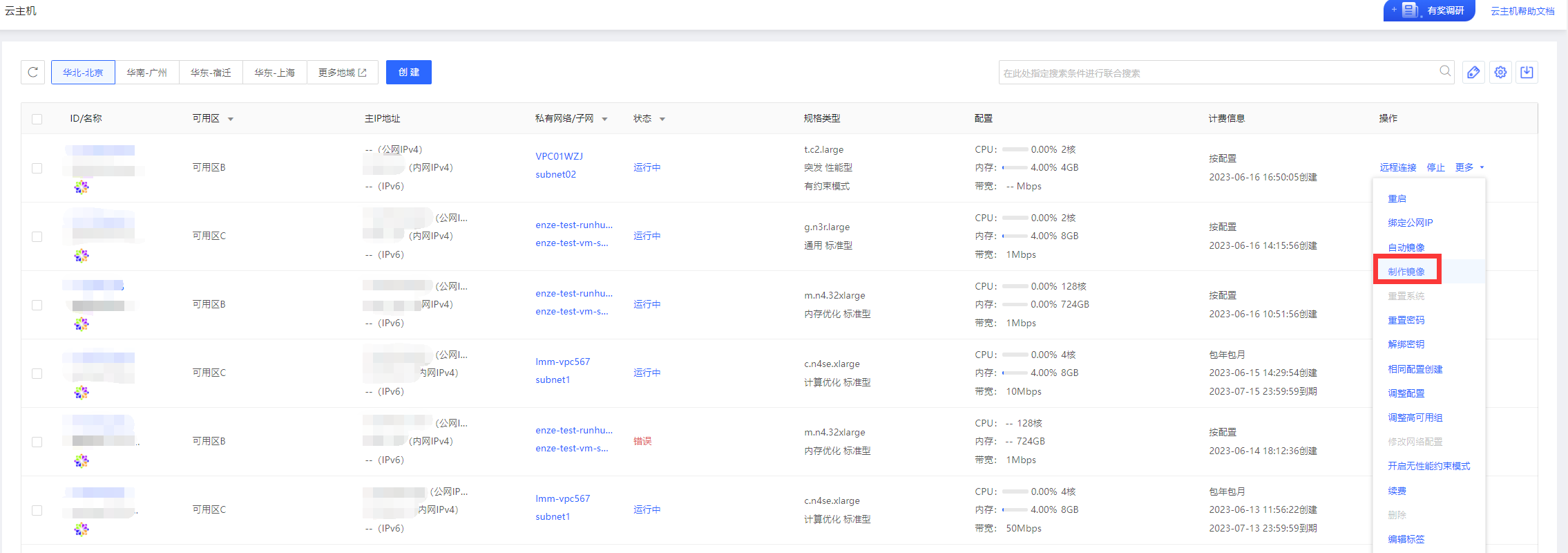The height and width of the screenshot is (553, 1568).
Task: Check the row with VPC01WZJ network
Action: (x=37, y=168)
